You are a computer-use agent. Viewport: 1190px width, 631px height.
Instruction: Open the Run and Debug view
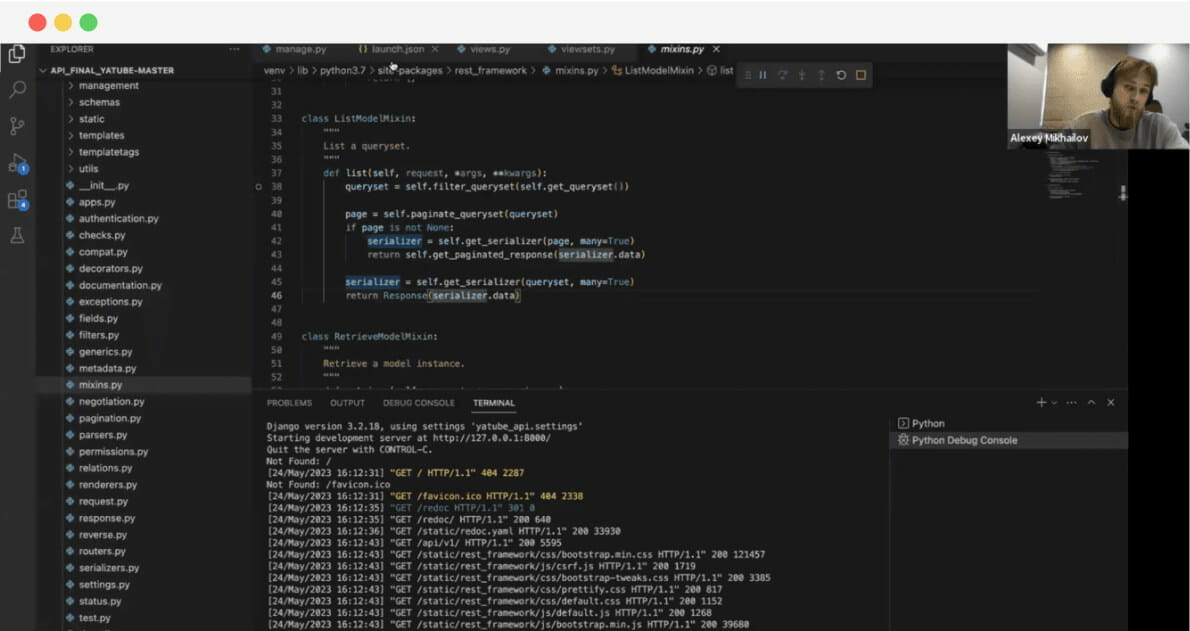(17, 162)
